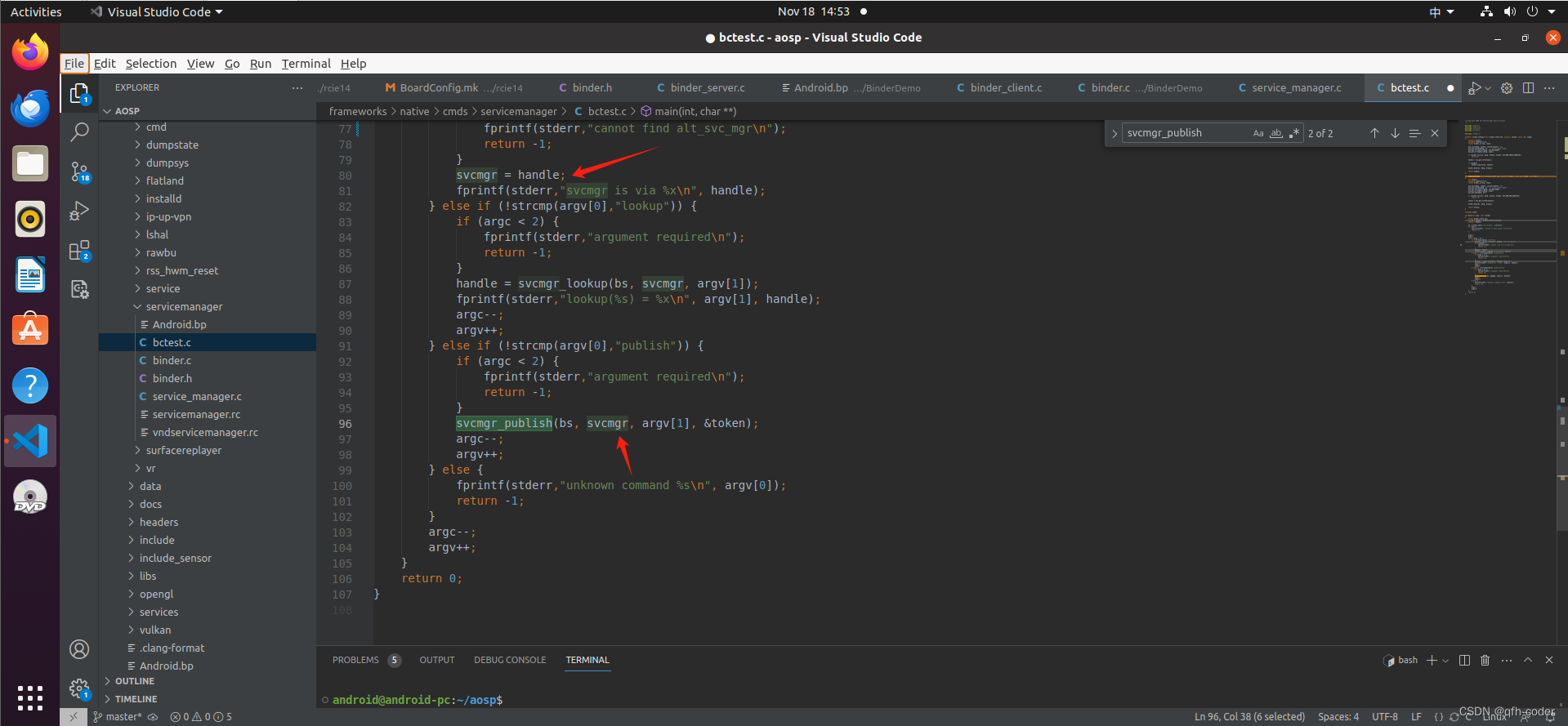Screen dimensions: 1568x726
Task: Open the Terminal menu
Action: [x=306, y=64]
